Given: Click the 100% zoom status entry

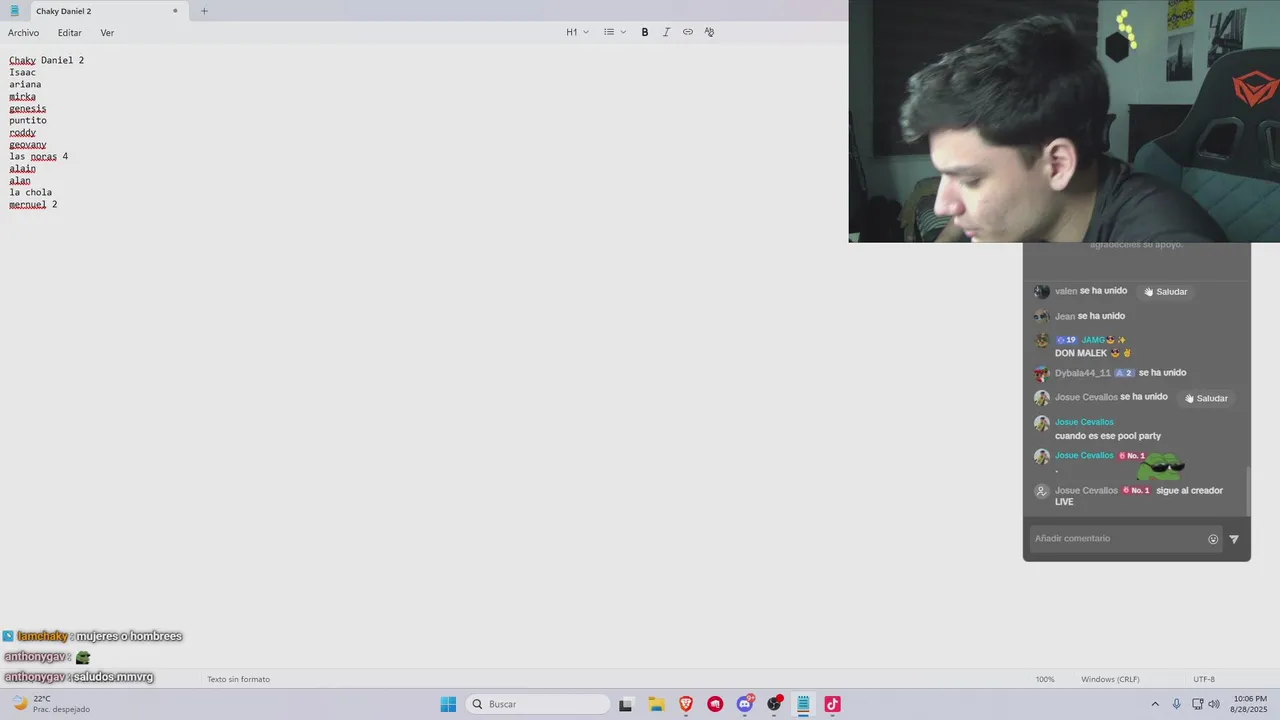Looking at the screenshot, I should (x=1045, y=679).
